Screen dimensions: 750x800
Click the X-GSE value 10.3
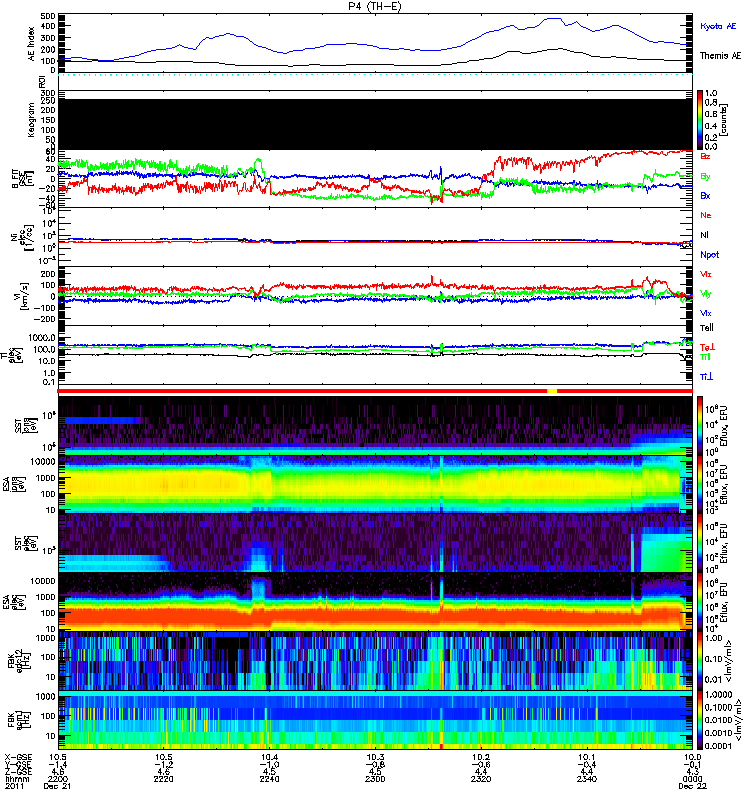375,757
